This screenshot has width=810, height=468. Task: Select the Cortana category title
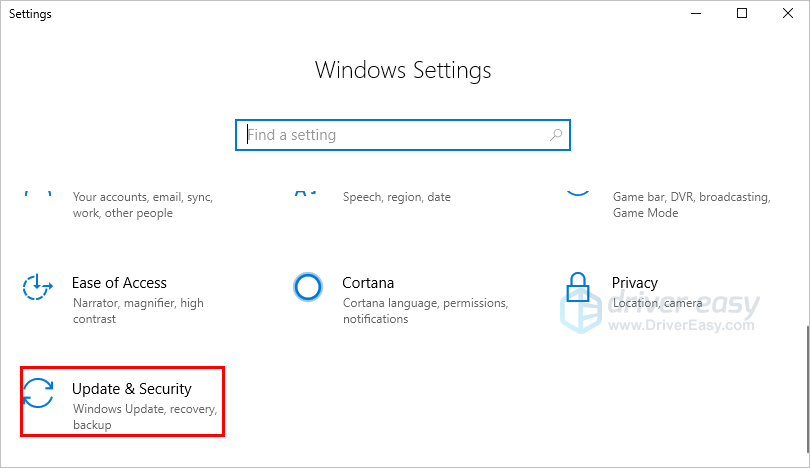point(368,283)
